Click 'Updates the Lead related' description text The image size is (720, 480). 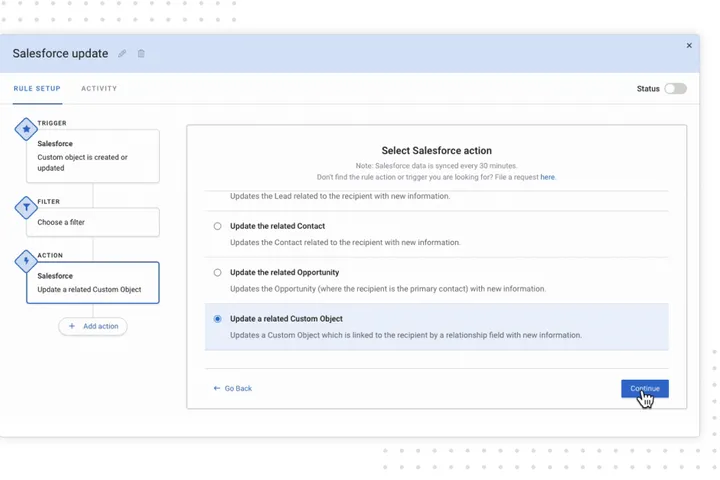[340, 196]
